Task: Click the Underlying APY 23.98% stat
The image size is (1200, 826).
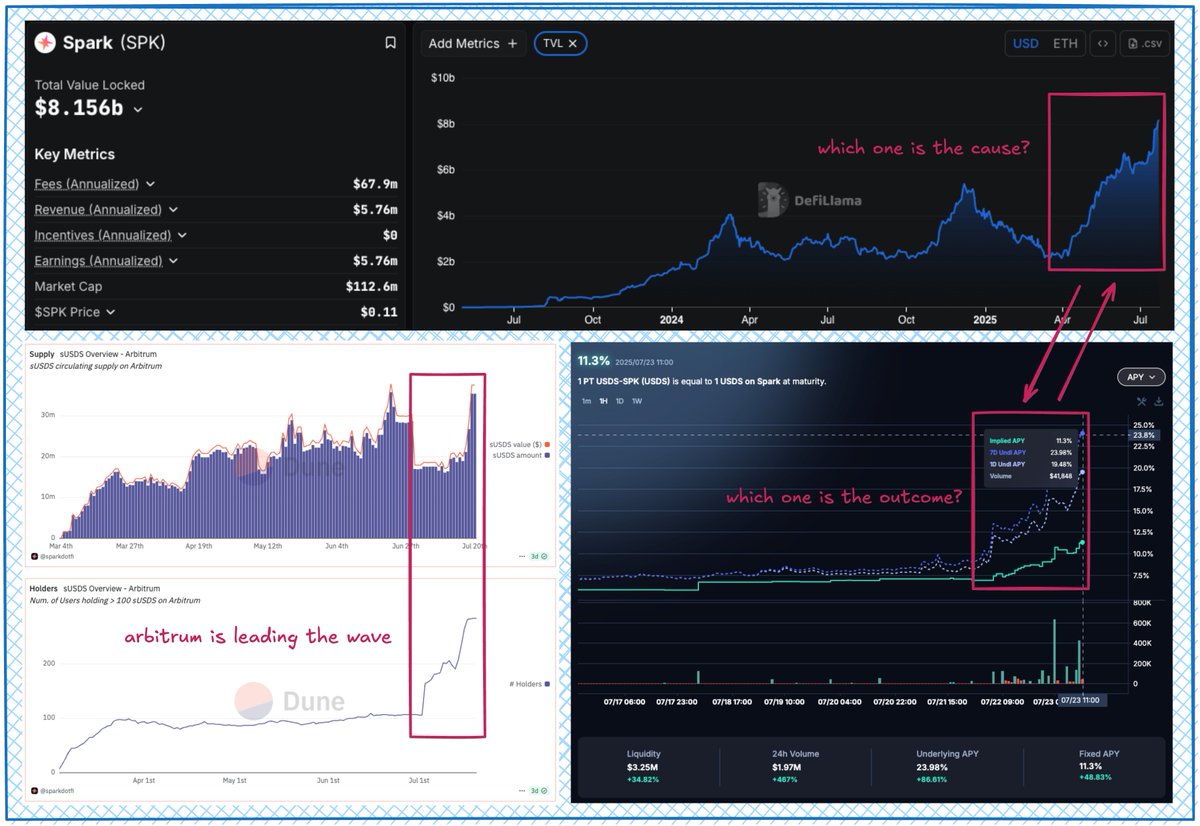Action: (949, 765)
